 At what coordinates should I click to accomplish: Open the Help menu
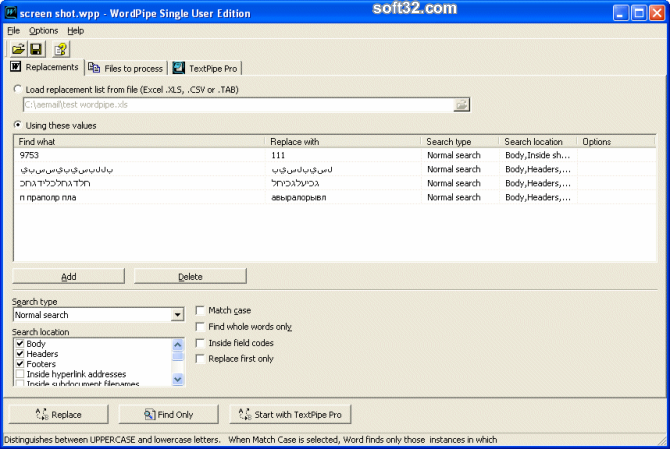pos(76,31)
